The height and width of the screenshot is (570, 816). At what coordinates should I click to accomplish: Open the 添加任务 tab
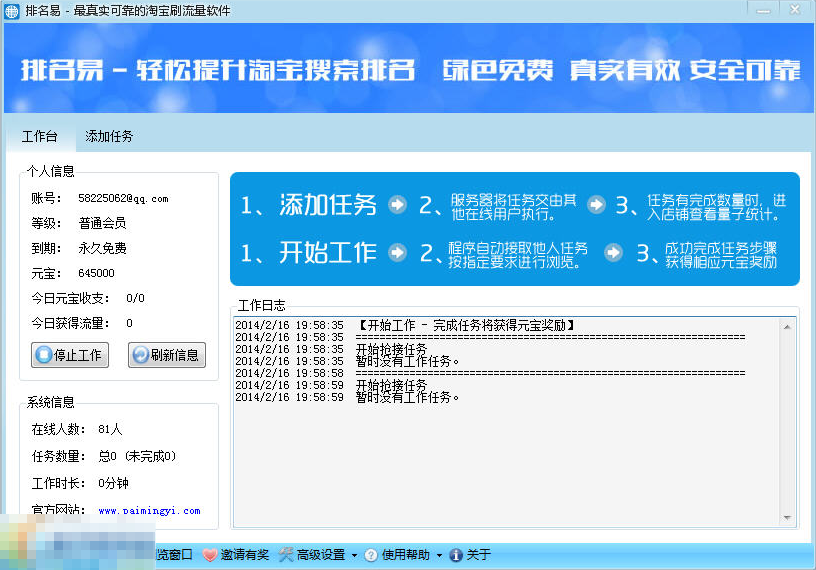click(x=109, y=136)
